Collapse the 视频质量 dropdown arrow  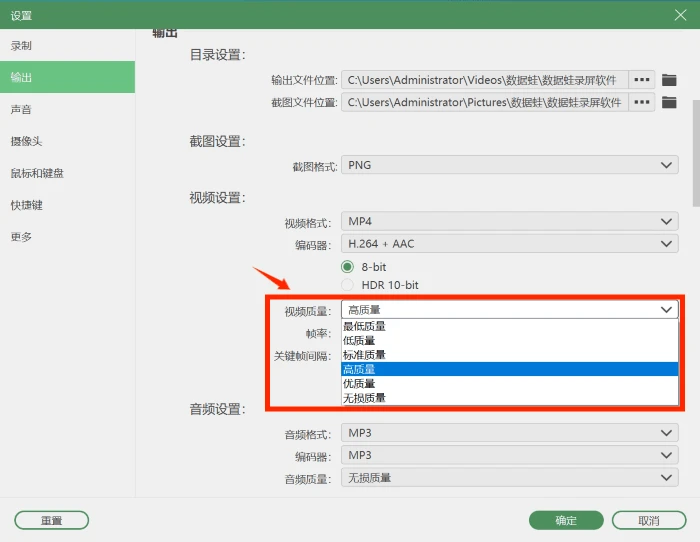(666, 310)
